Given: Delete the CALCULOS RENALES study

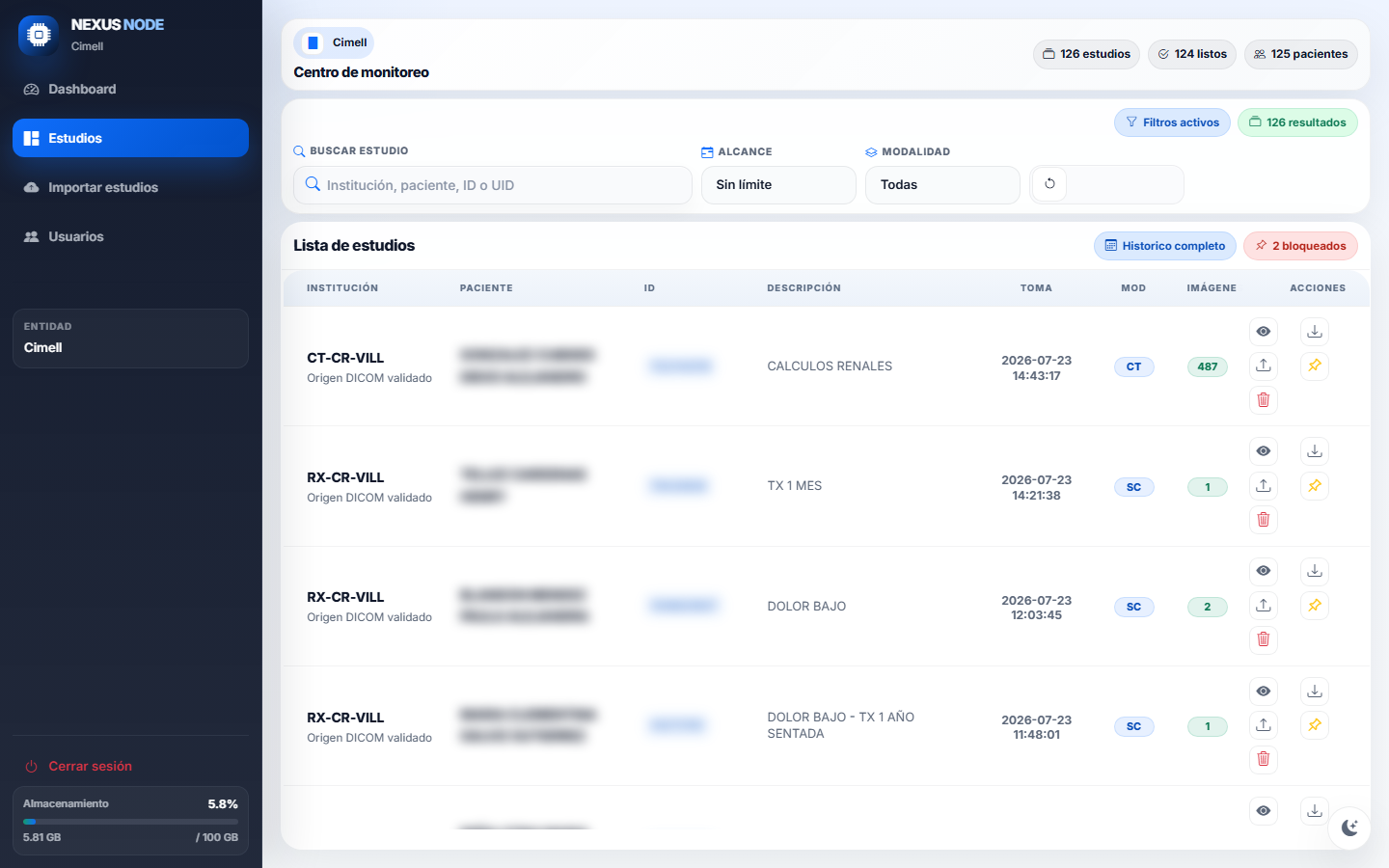Looking at the screenshot, I should 1264,400.
